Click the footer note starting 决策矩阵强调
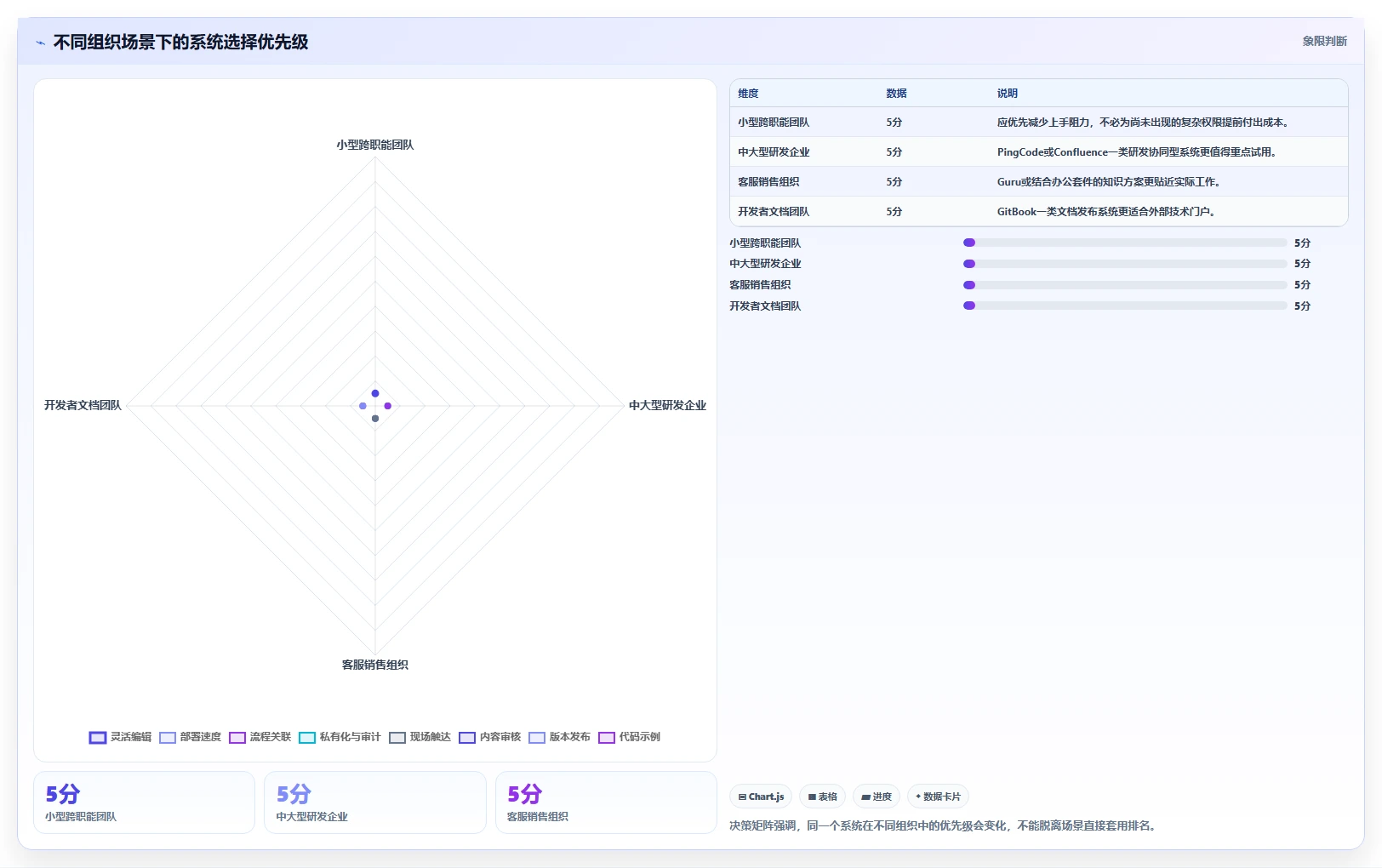1382x868 pixels. click(x=945, y=826)
